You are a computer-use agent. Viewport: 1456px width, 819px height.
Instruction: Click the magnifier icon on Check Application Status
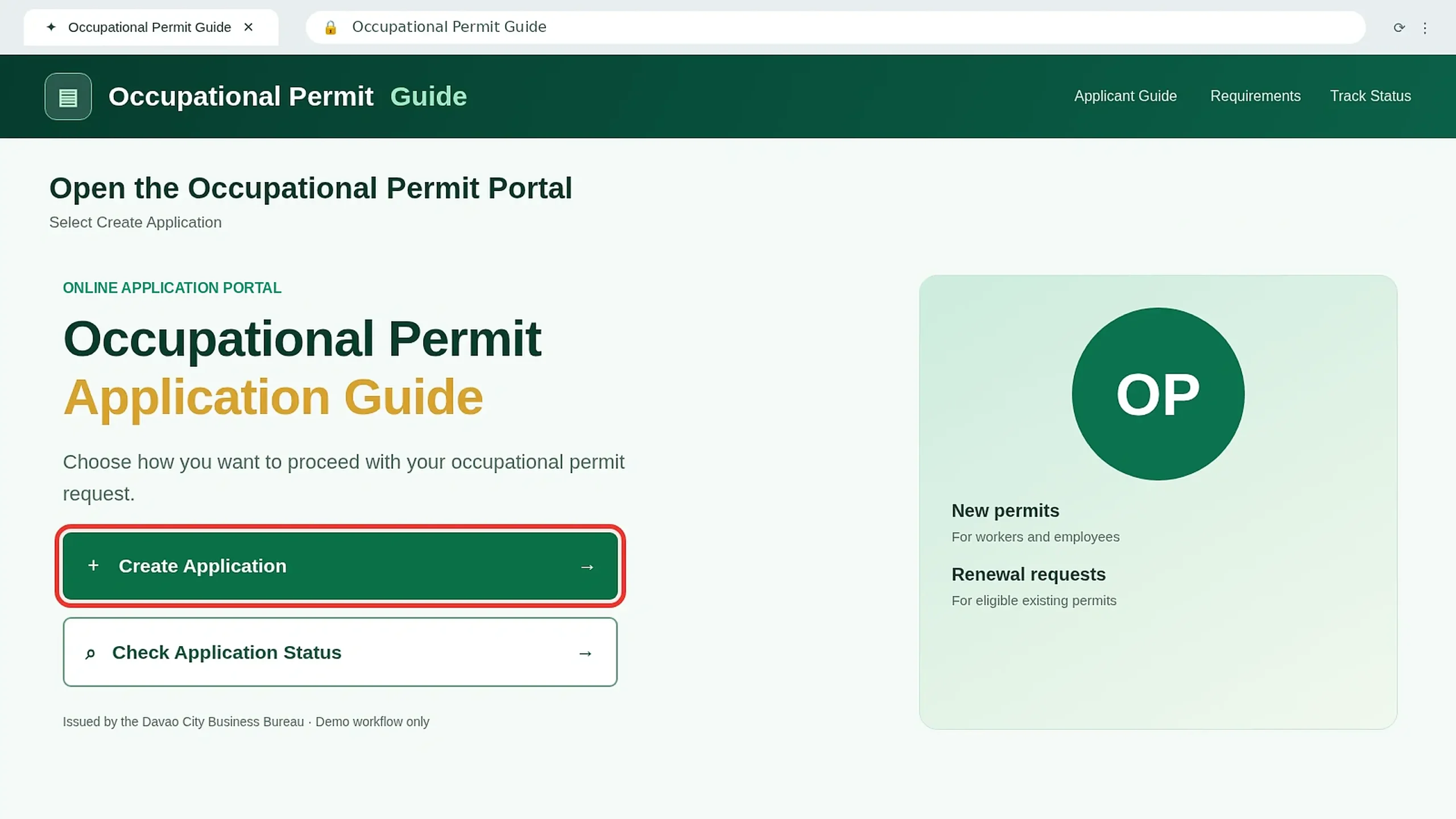[90, 653]
